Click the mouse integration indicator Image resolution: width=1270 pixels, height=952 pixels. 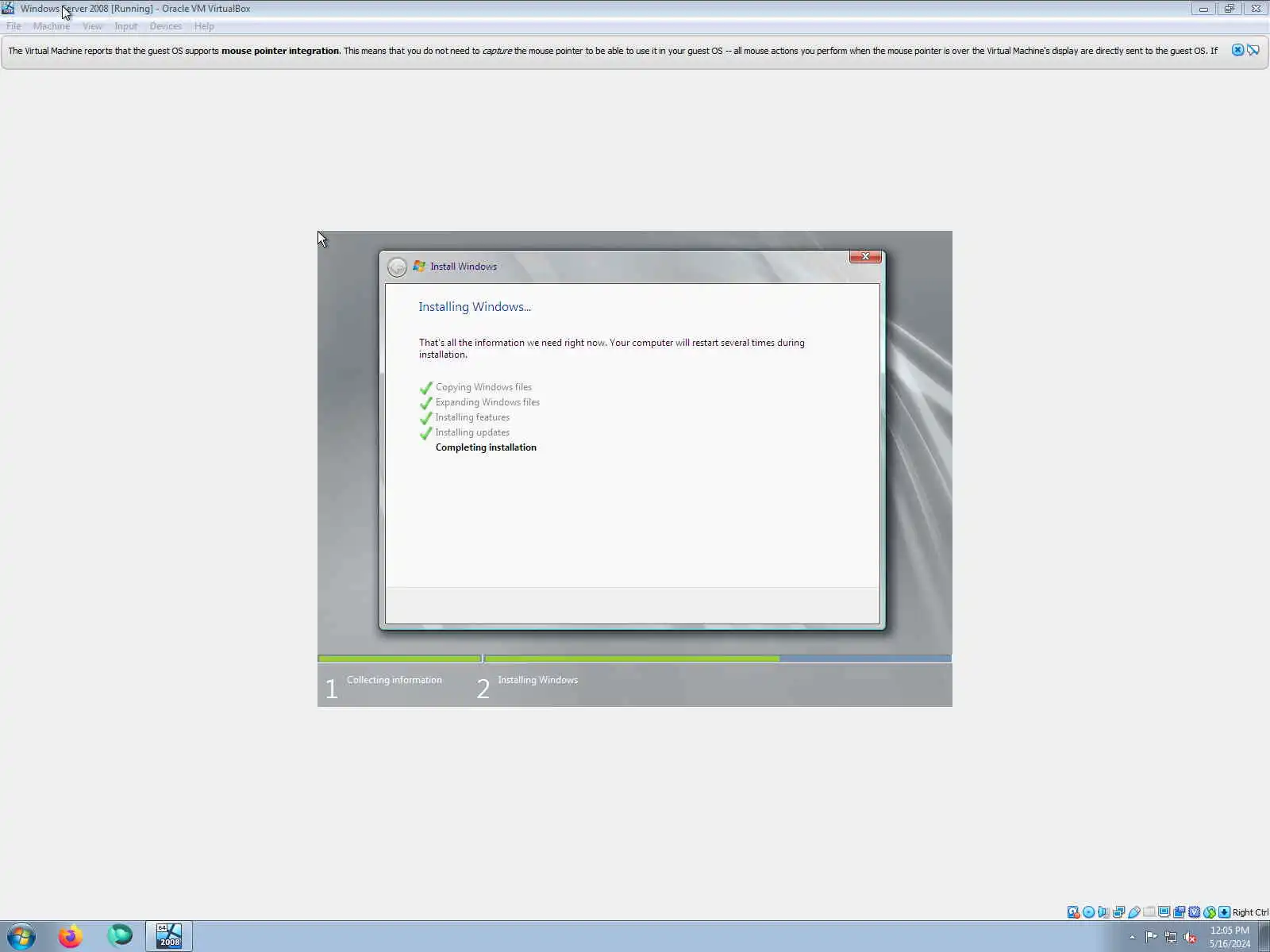pos(1209,912)
